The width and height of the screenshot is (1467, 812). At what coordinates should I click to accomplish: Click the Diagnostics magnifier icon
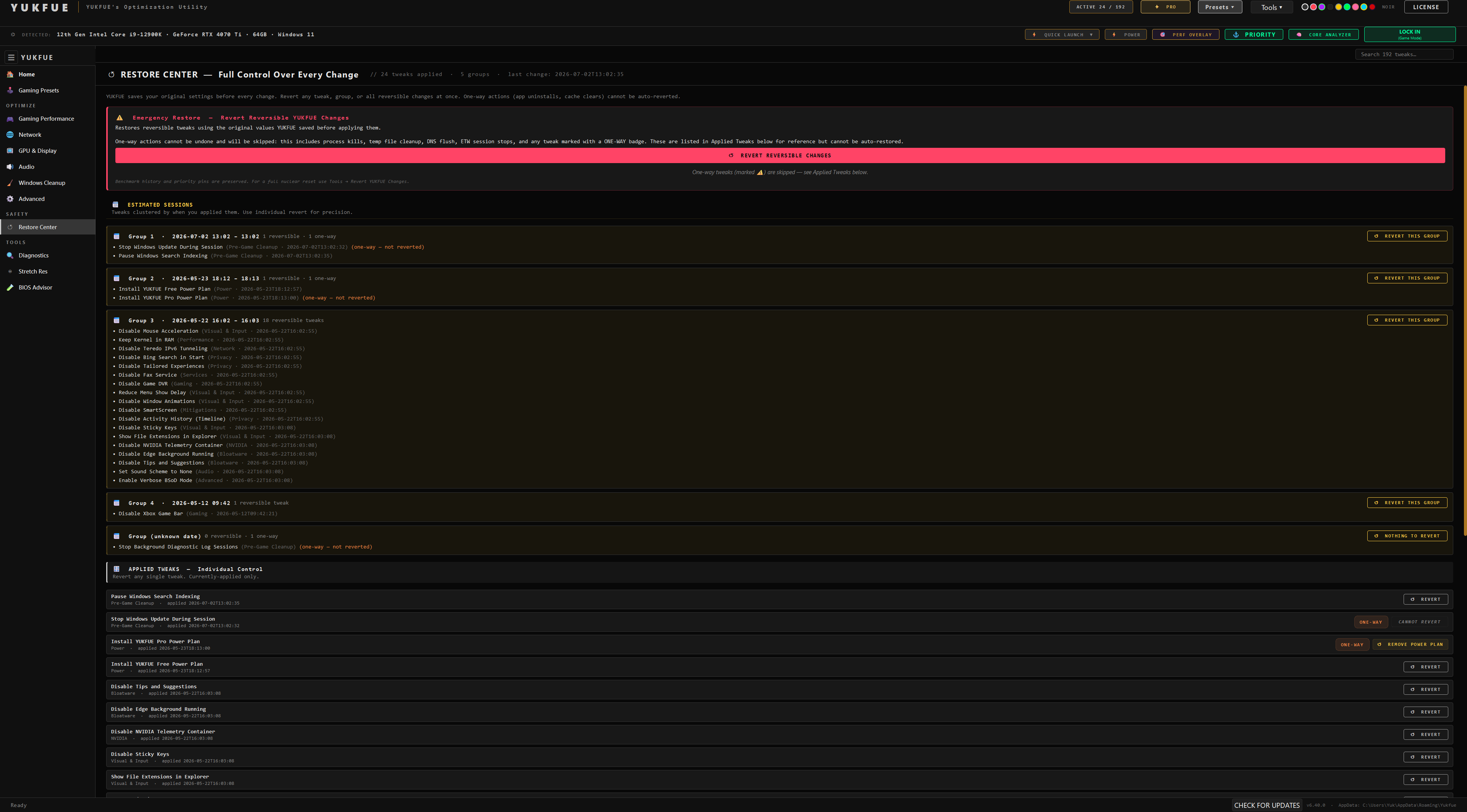[x=10, y=256]
